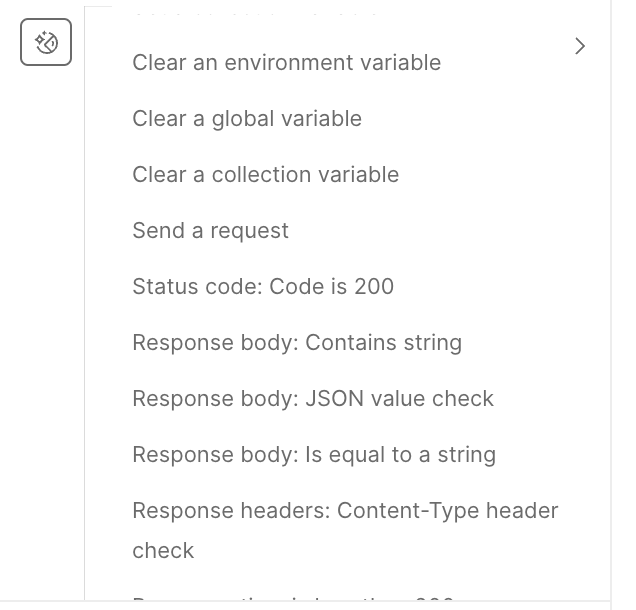Select the snippet clearing an environment variable

pos(286,62)
